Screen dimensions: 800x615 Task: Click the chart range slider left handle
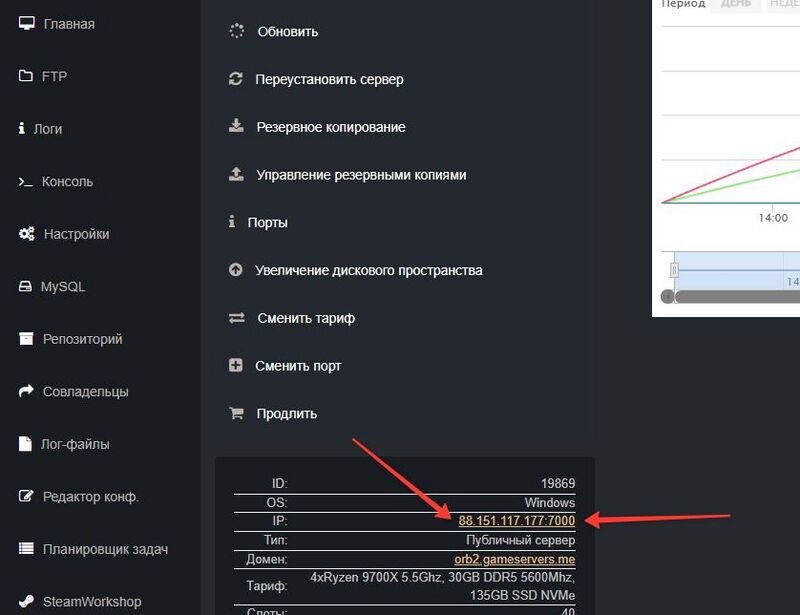pos(674,269)
